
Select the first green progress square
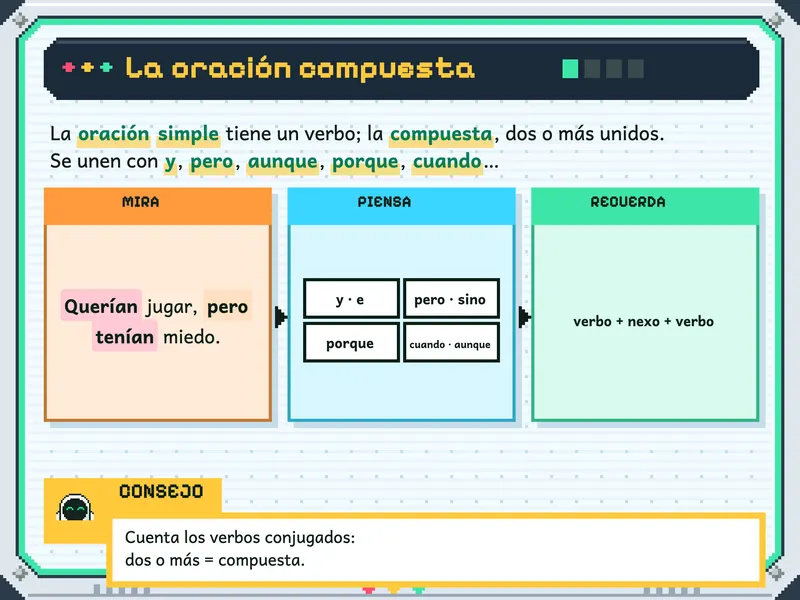click(x=570, y=68)
